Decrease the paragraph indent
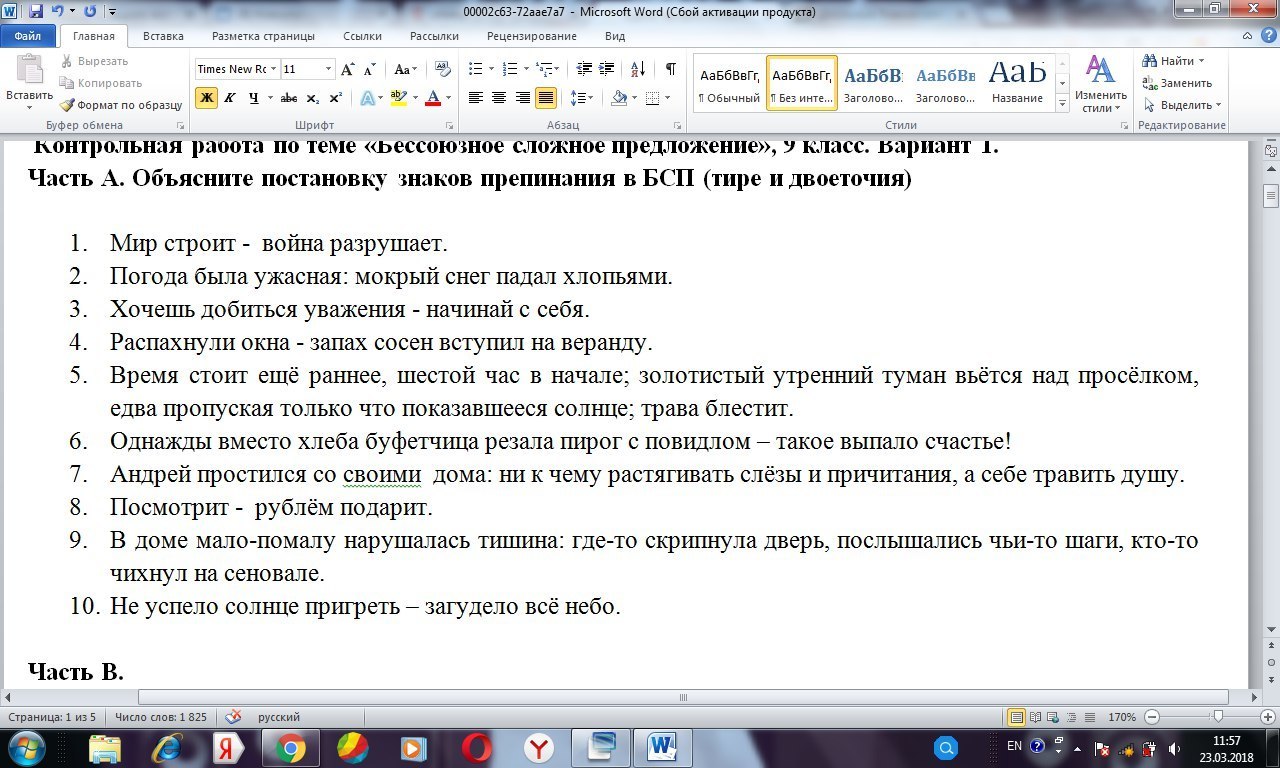1280x768 pixels. click(584, 69)
